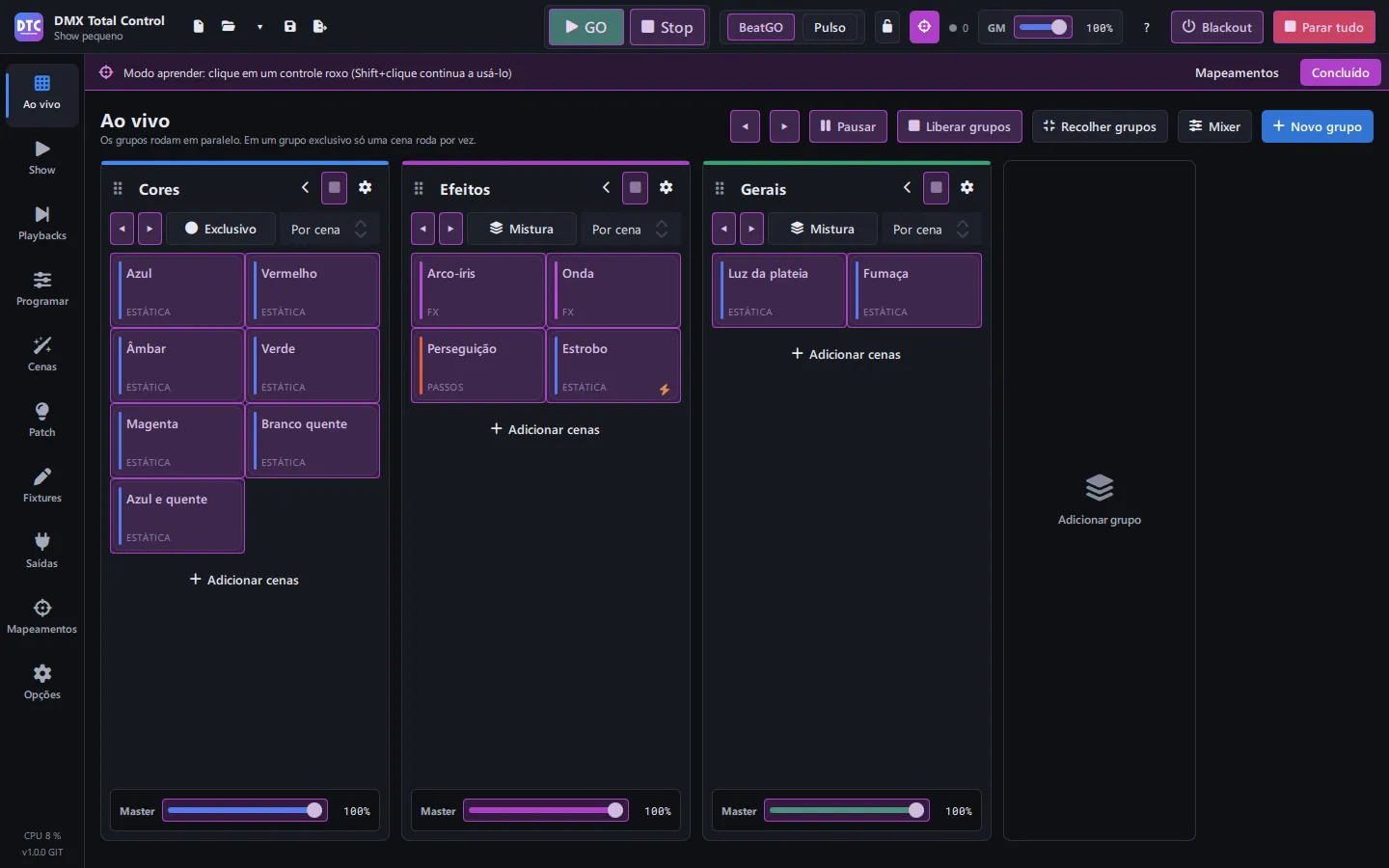
Task: Open Saídas plug icon
Action: pyautogui.click(x=41, y=552)
